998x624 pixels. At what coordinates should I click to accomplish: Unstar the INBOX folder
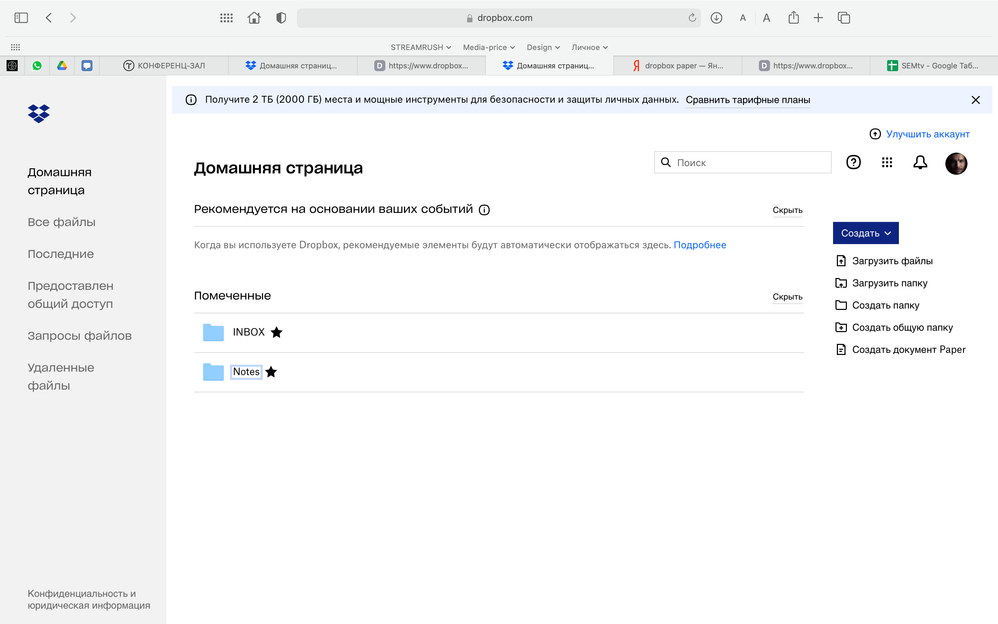[x=275, y=332]
